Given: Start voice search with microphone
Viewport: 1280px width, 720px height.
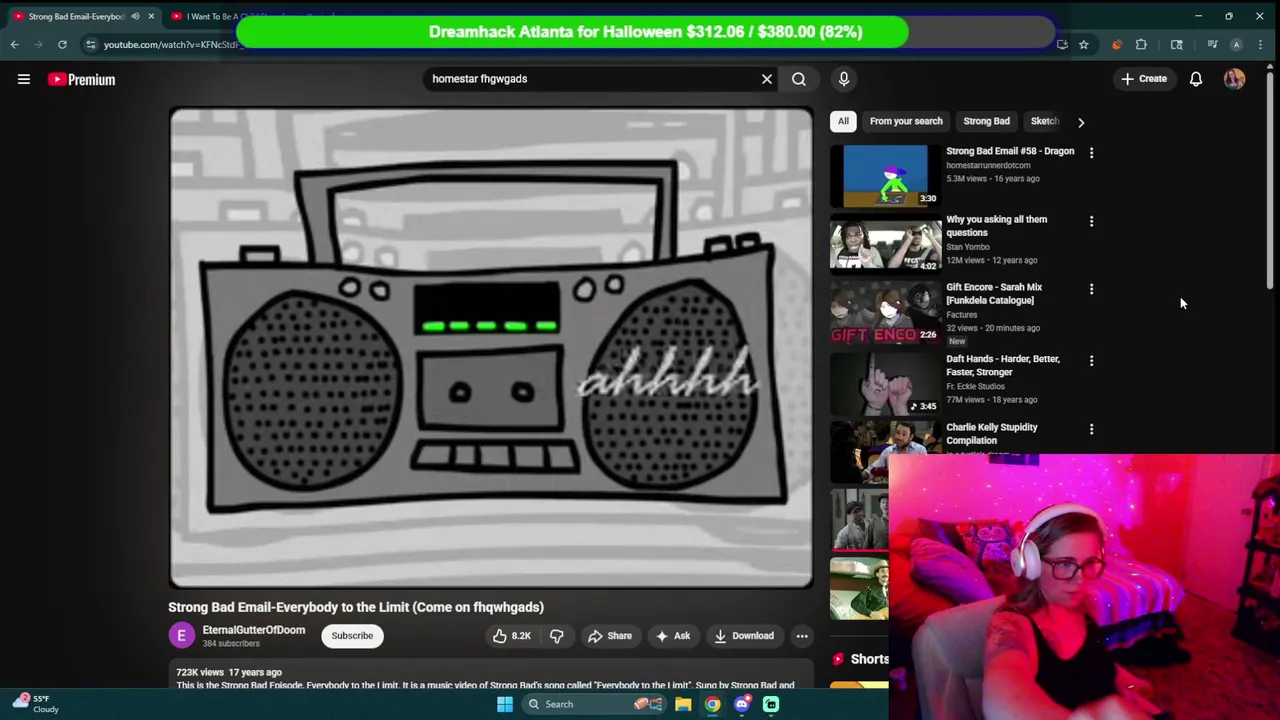Looking at the screenshot, I should [x=844, y=79].
